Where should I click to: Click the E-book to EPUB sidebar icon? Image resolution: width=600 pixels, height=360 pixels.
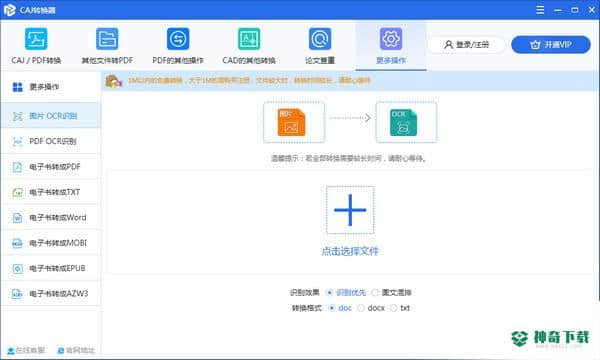point(18,269)
